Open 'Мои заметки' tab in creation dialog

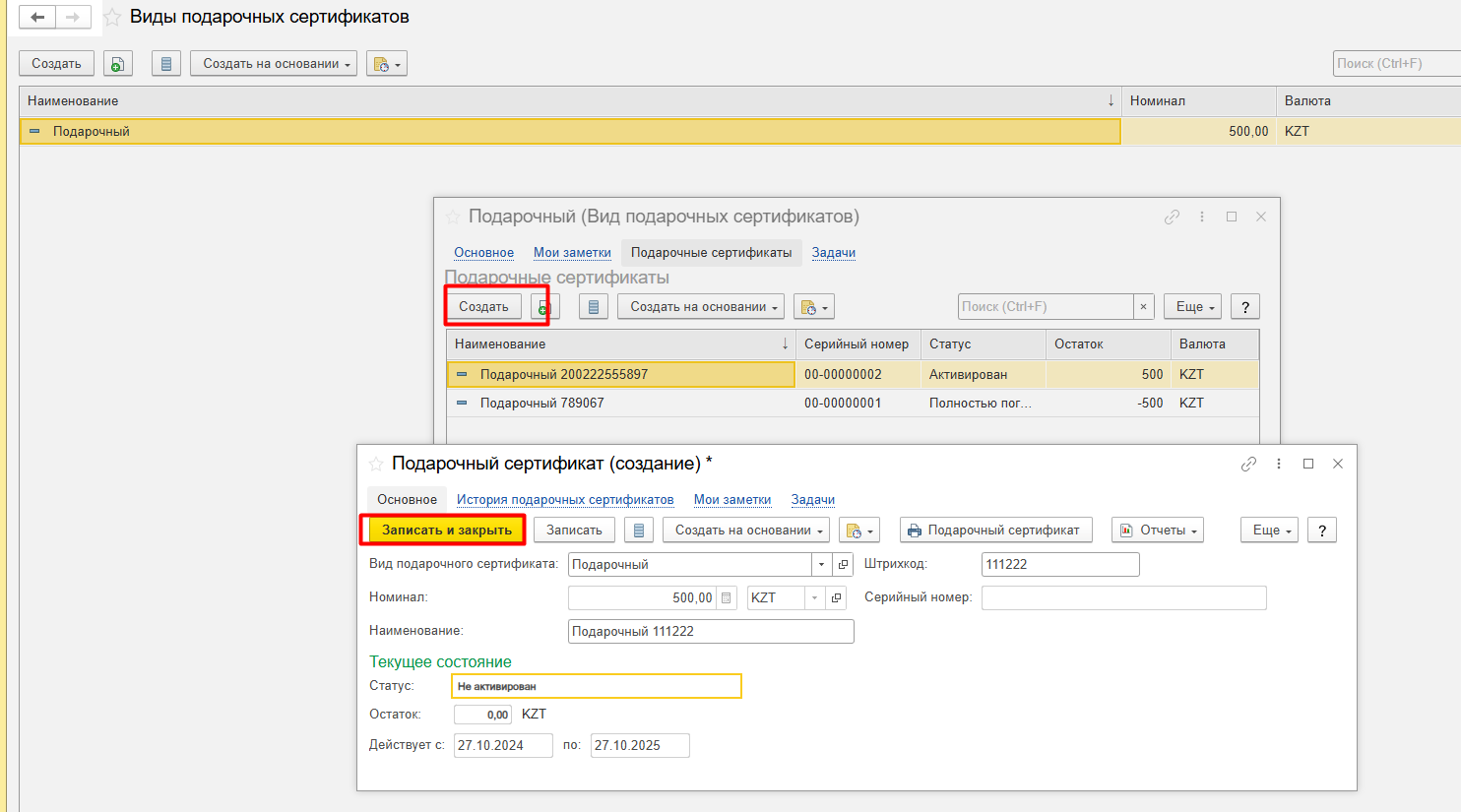point(732,500)
